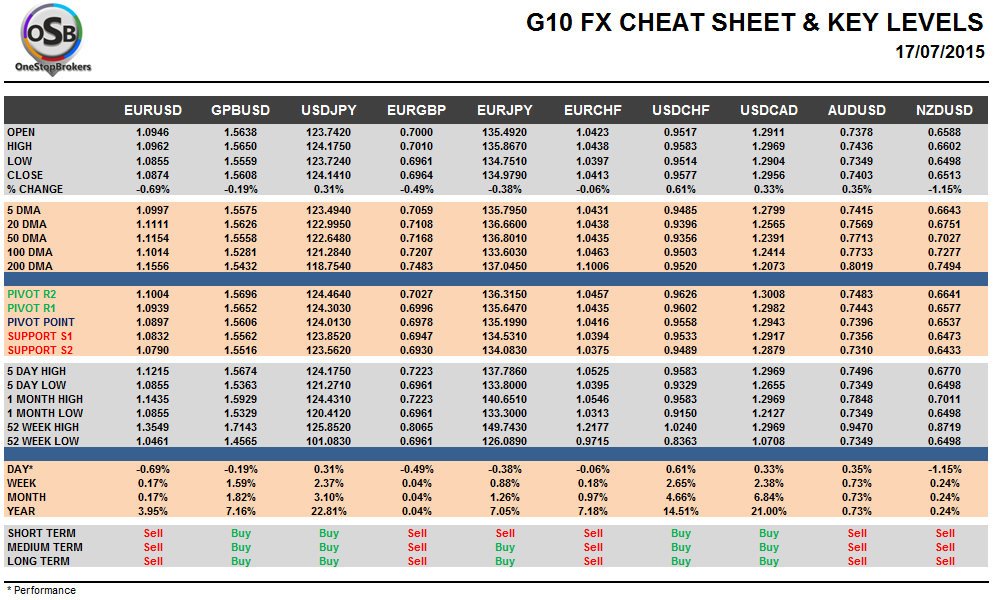The image size is (1004, 600).
Task: Click EURUSD open value 1.0946
Action: [x=153, y=131]
